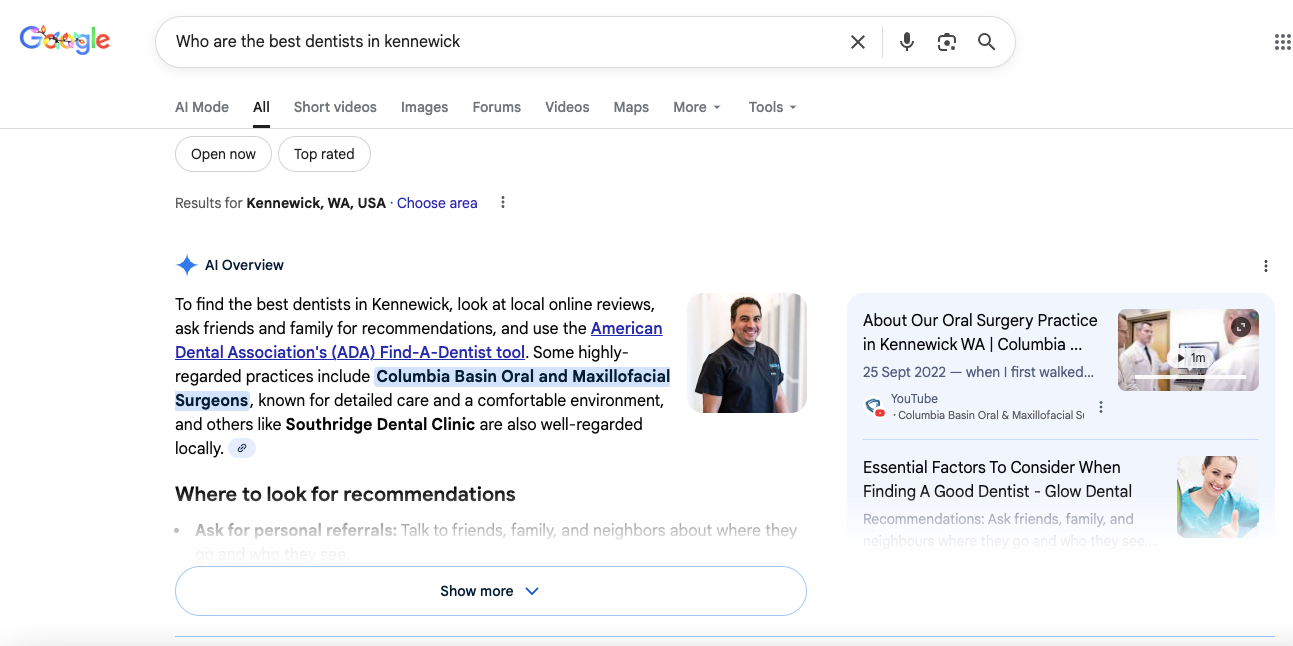Open the source chip icon after 'locally'

(x=241, y=447)
